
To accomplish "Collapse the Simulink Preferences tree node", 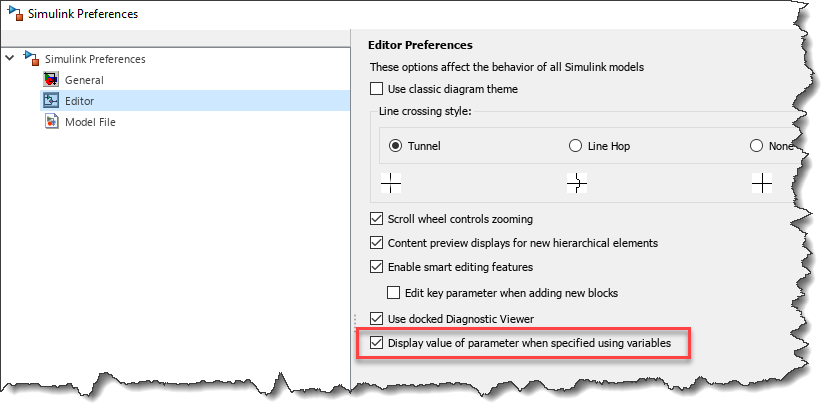I will coord(10,59).
